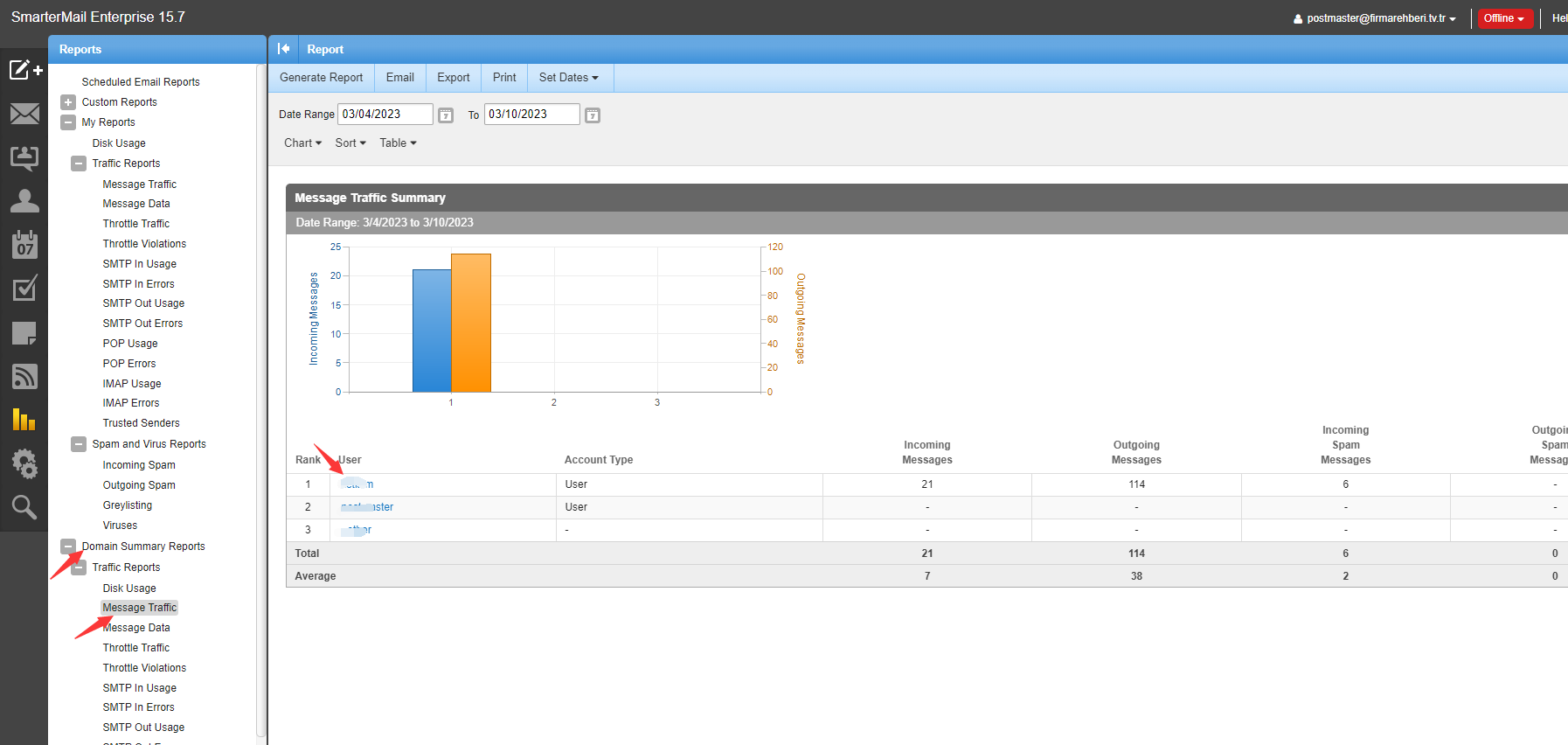
Task: Collapse the Spam and Virus Reports node
Action: [79, 444]
